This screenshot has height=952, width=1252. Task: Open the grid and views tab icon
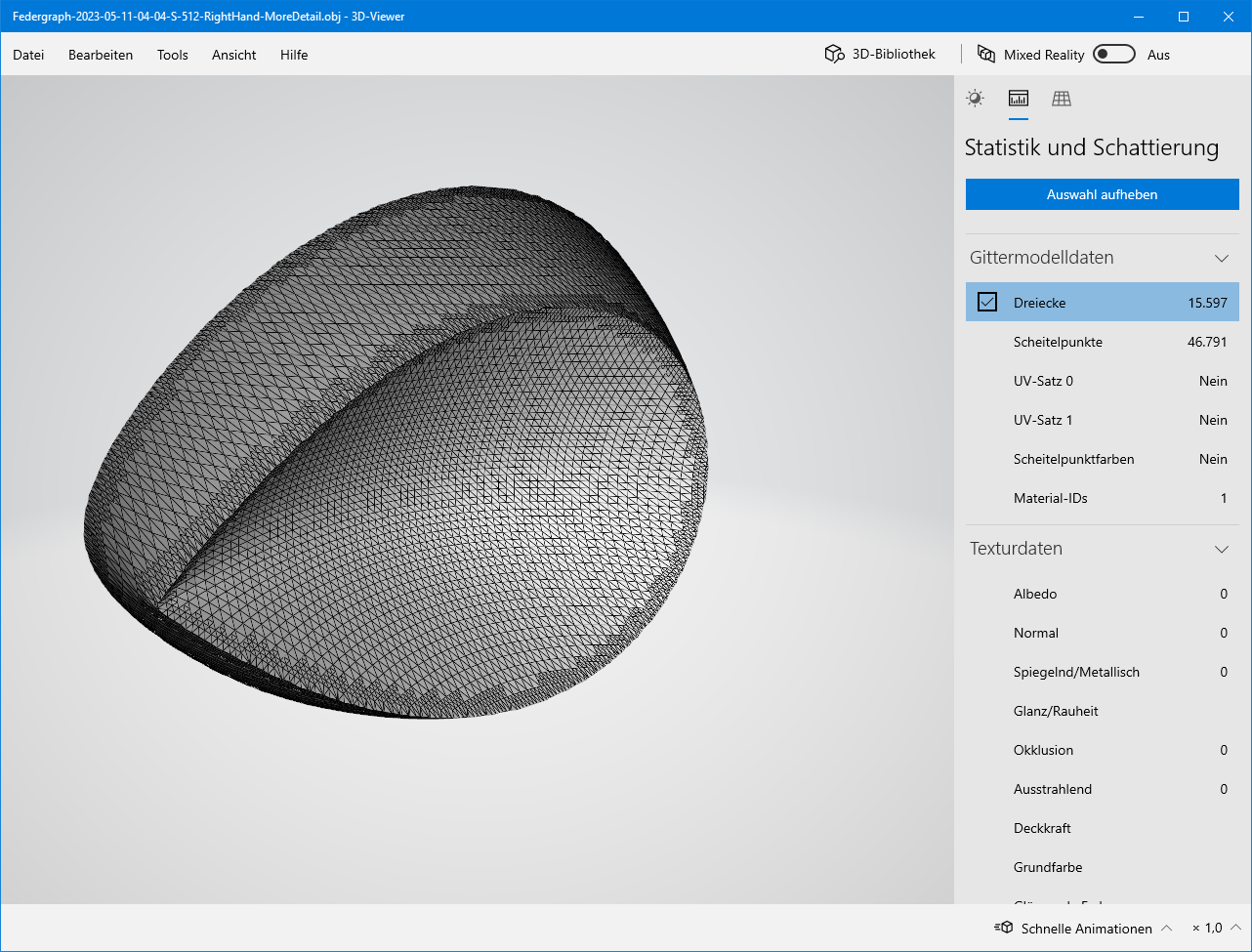1062,98
